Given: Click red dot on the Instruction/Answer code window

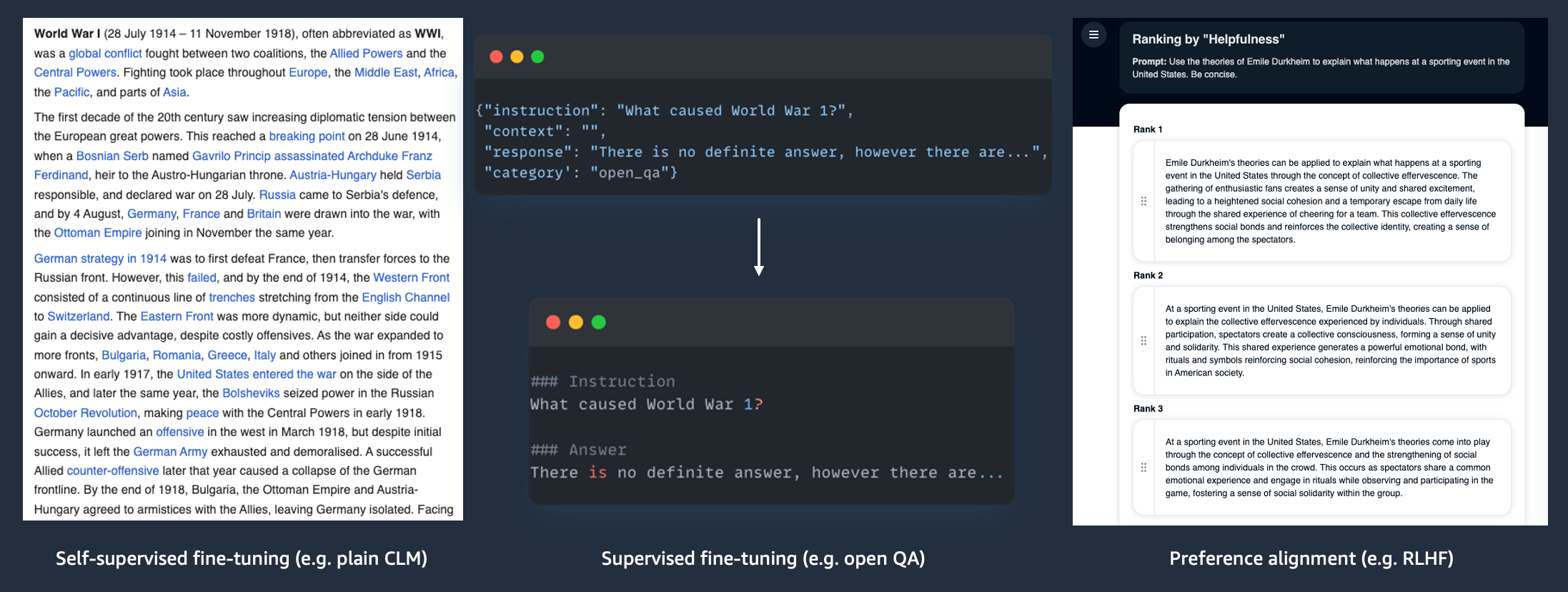Looking at the screenshot, I should point(552,322).
